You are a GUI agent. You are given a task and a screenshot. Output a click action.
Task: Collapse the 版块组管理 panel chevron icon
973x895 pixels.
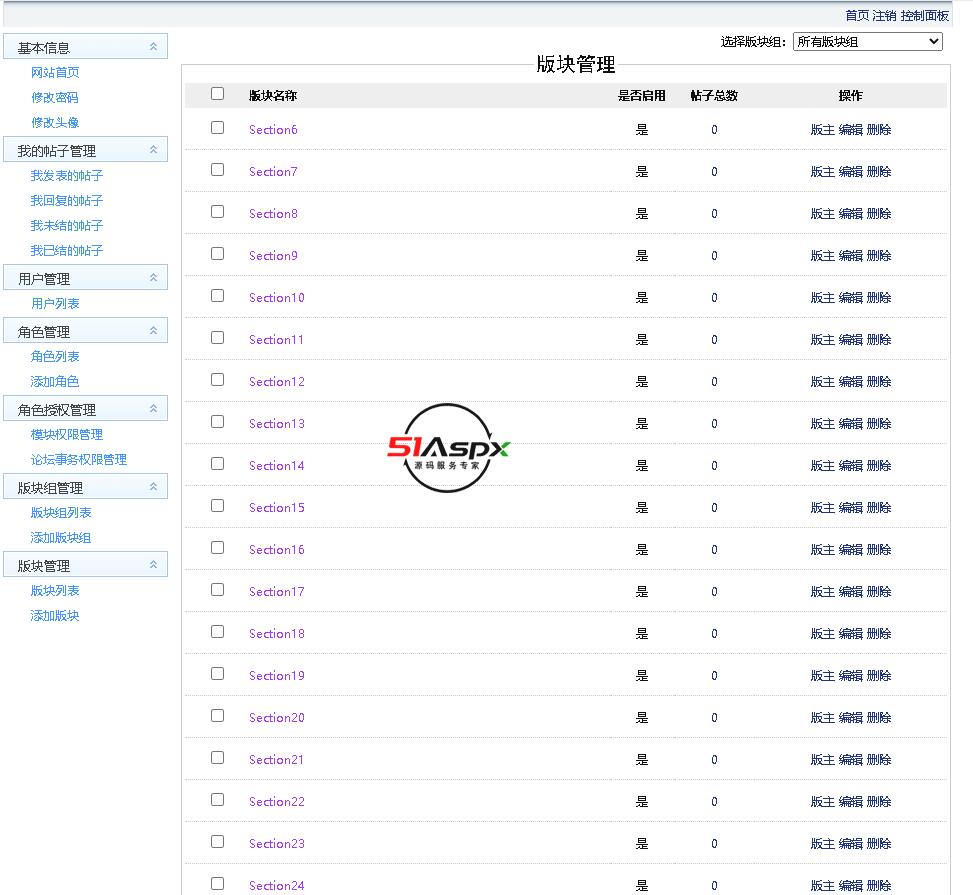(x=153, y=487)
